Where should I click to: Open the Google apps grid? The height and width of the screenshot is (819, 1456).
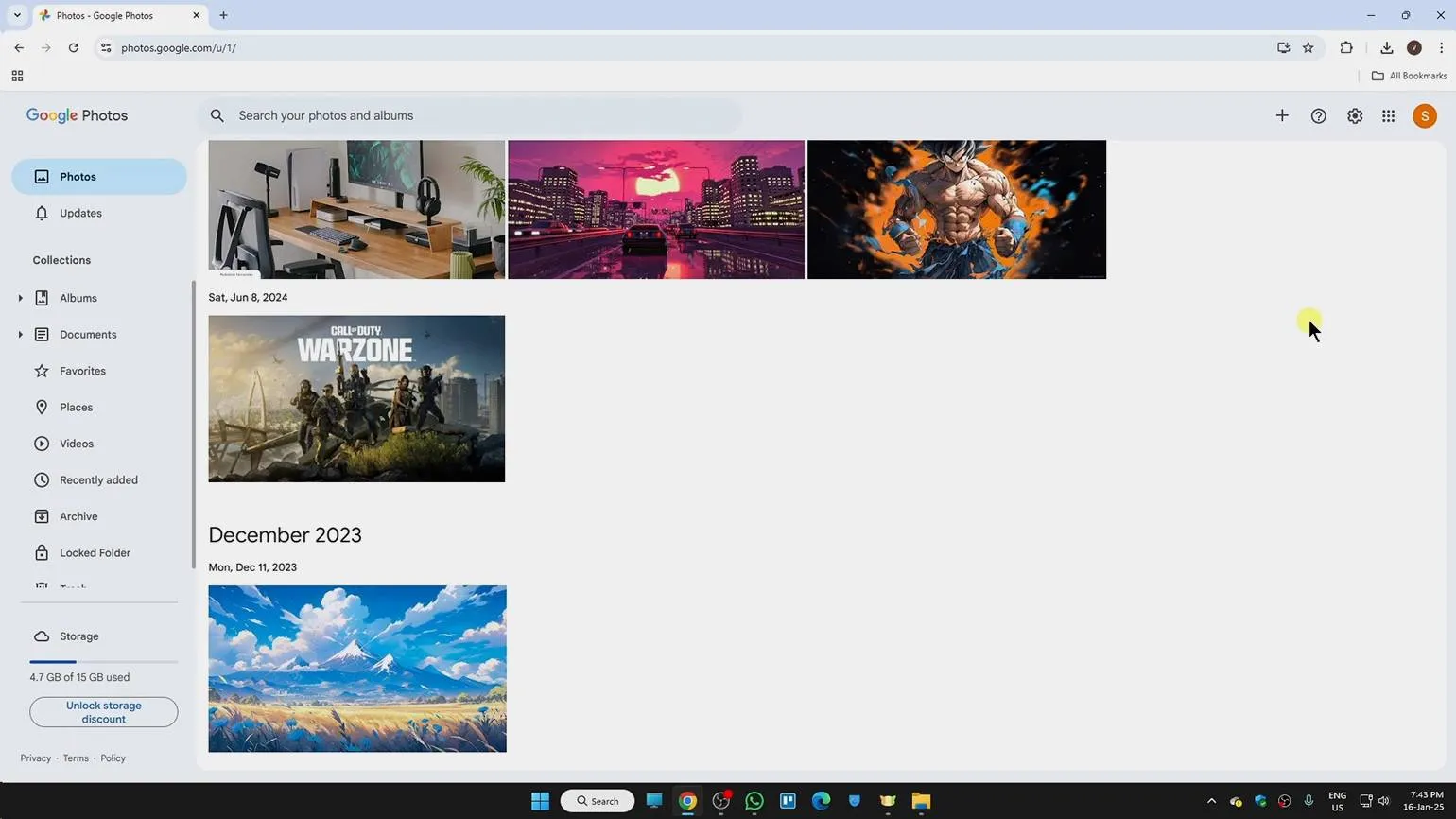tap(1388, 115)
